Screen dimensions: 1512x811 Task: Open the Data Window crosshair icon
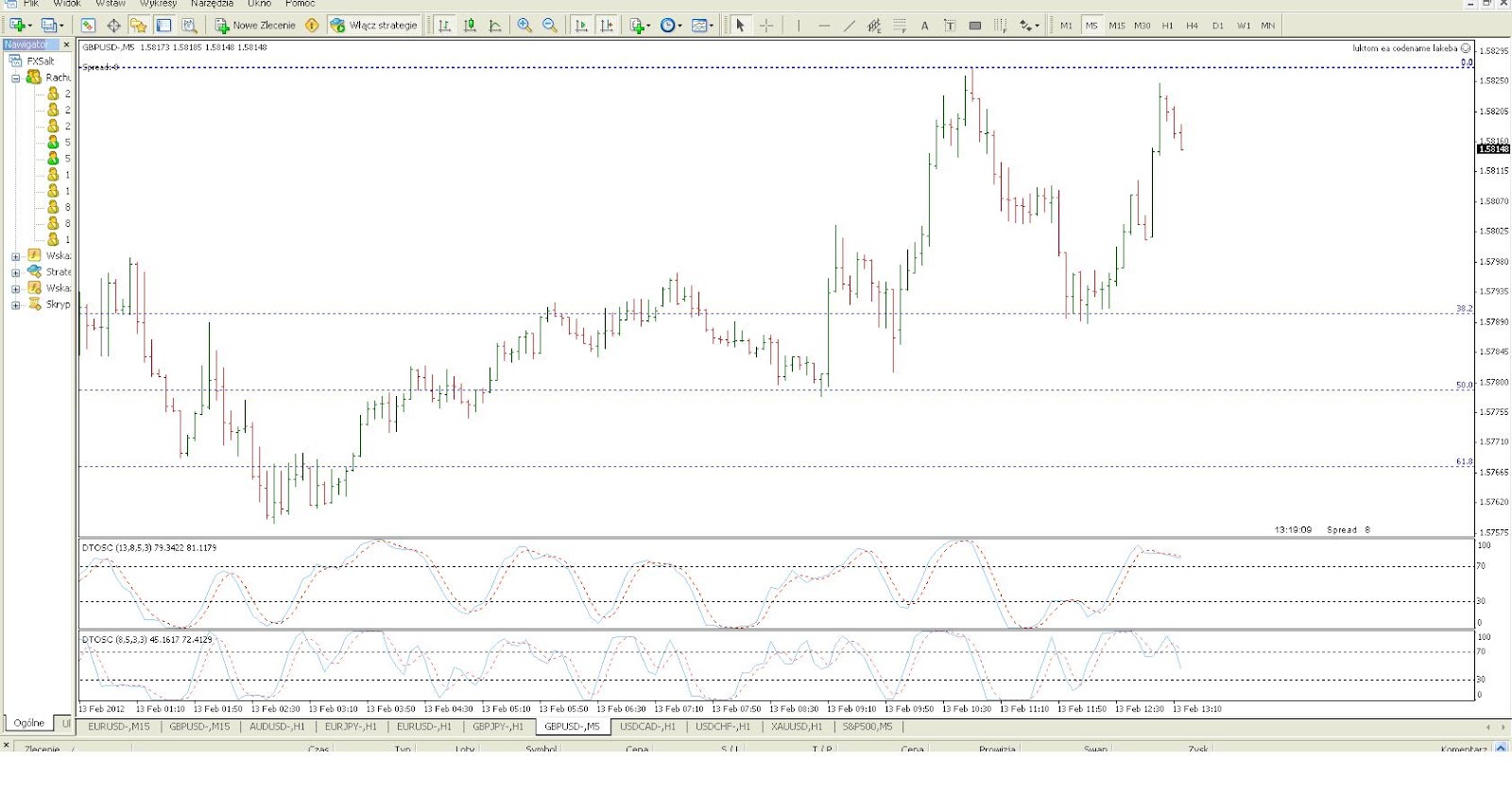[113, 26]
